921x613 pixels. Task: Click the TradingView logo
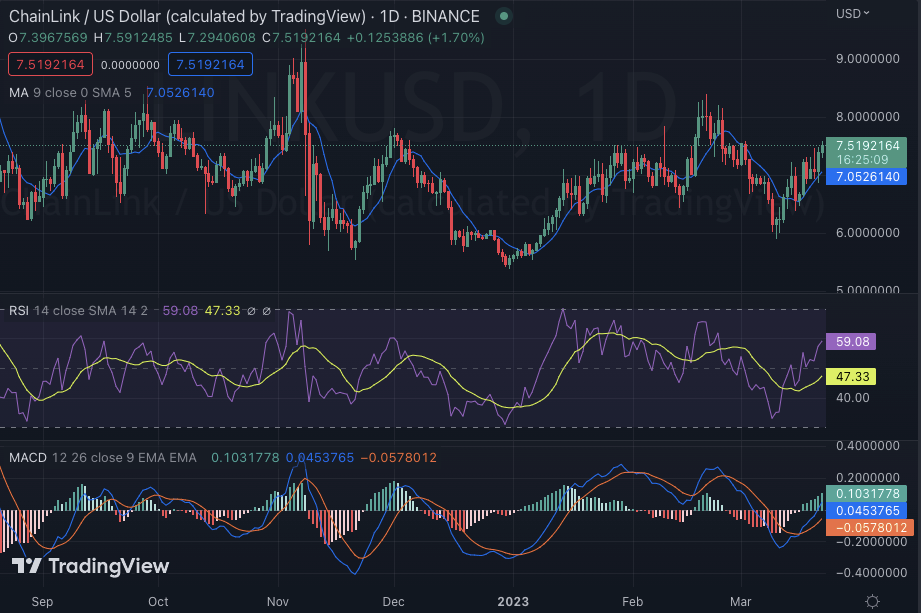point(91,566)
